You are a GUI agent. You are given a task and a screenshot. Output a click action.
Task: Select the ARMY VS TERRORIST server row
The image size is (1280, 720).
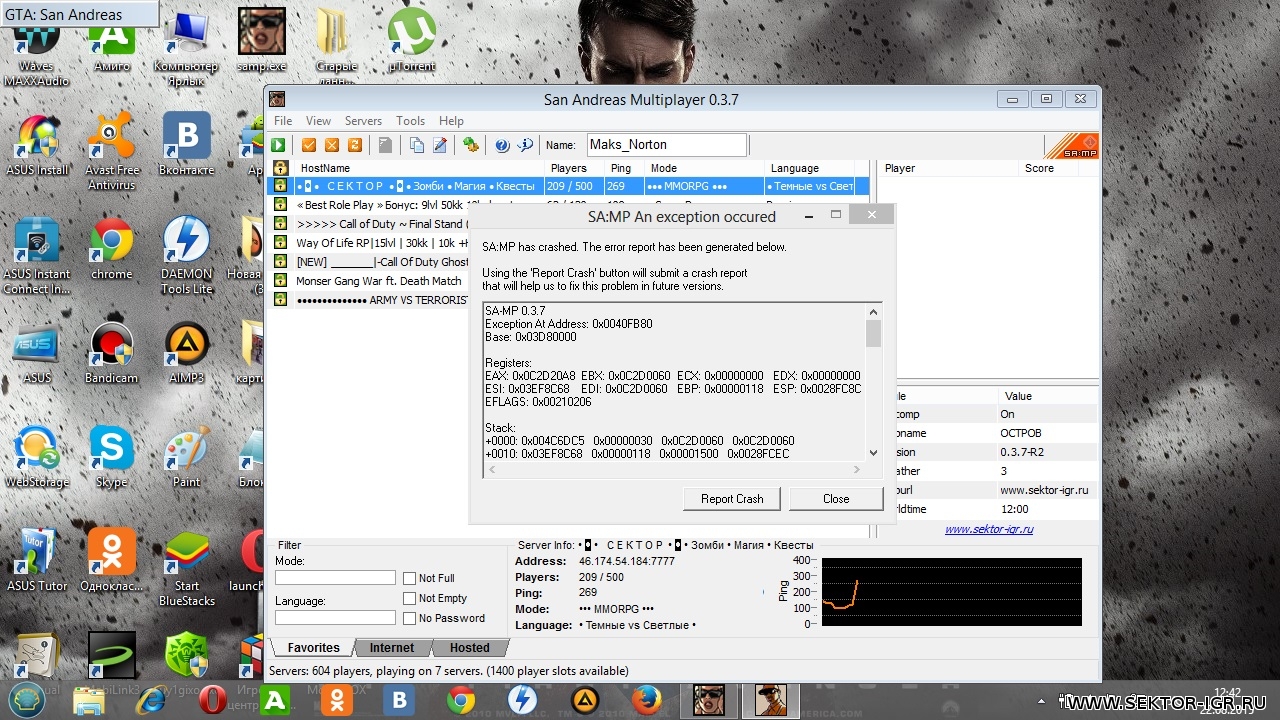(382, 300)
